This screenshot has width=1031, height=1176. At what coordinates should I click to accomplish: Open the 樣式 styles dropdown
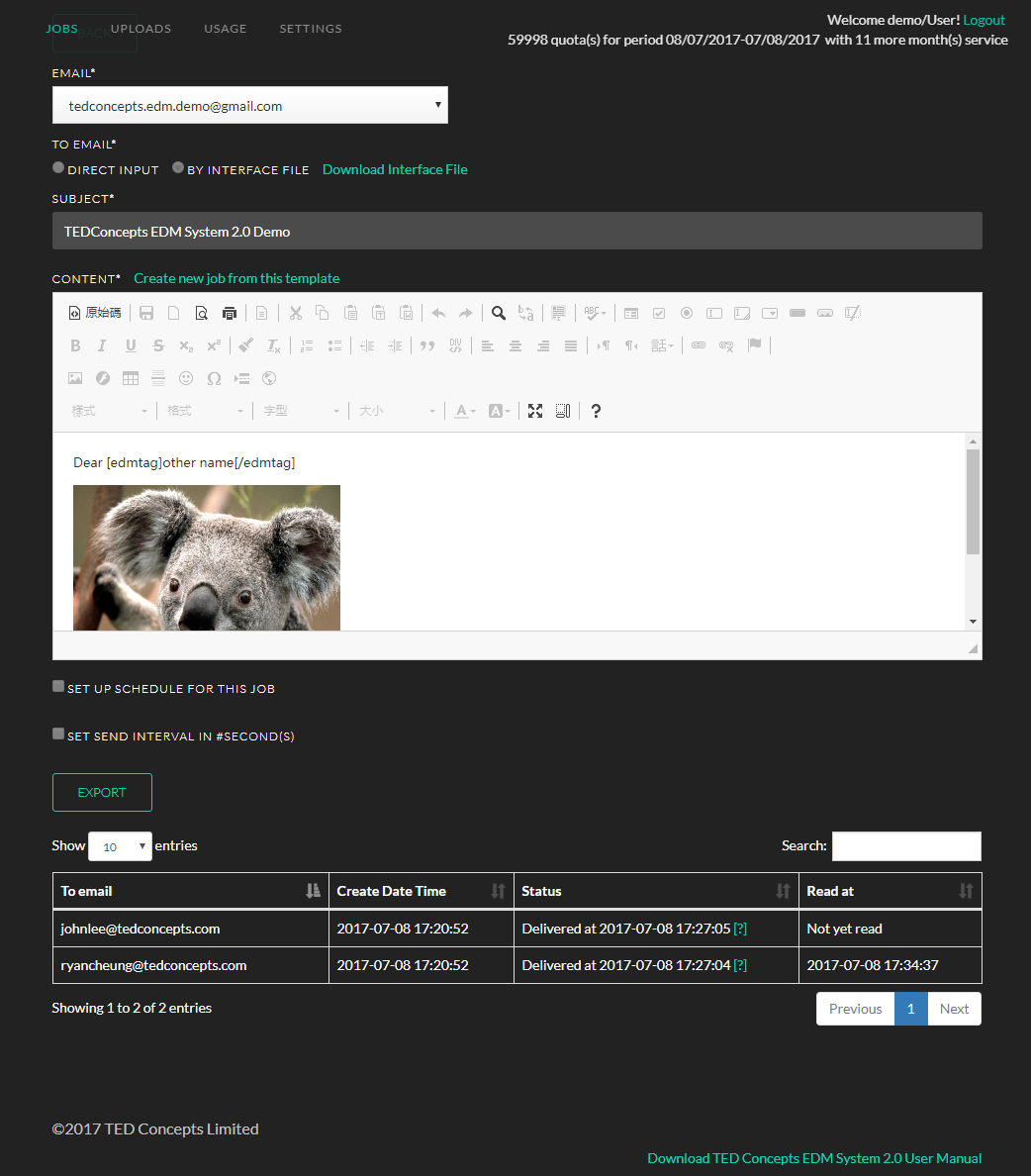coord(110,411)
